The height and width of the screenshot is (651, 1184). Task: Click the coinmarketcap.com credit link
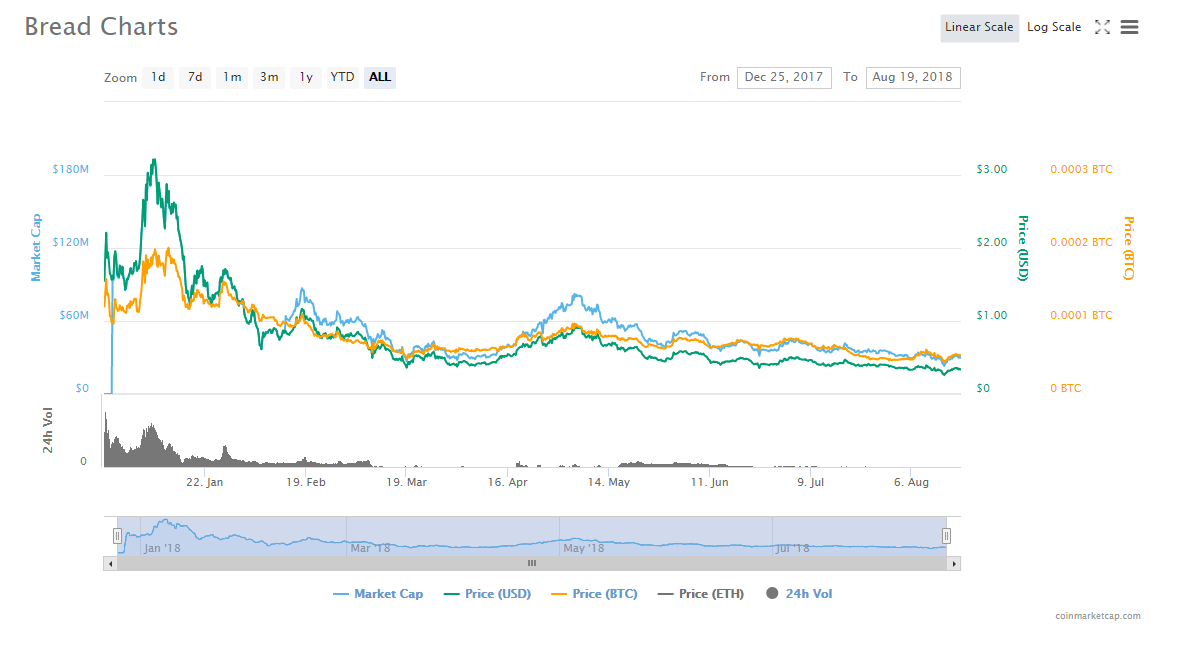coord(1098,616)
